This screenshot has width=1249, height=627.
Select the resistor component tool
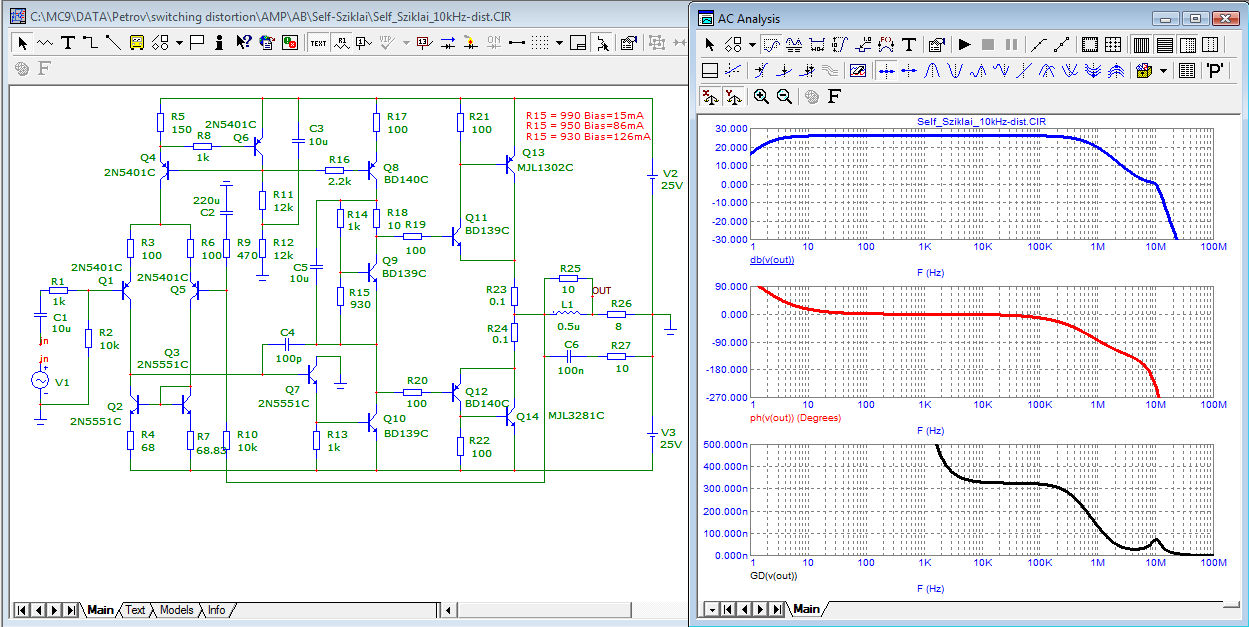tap(44, 43)
